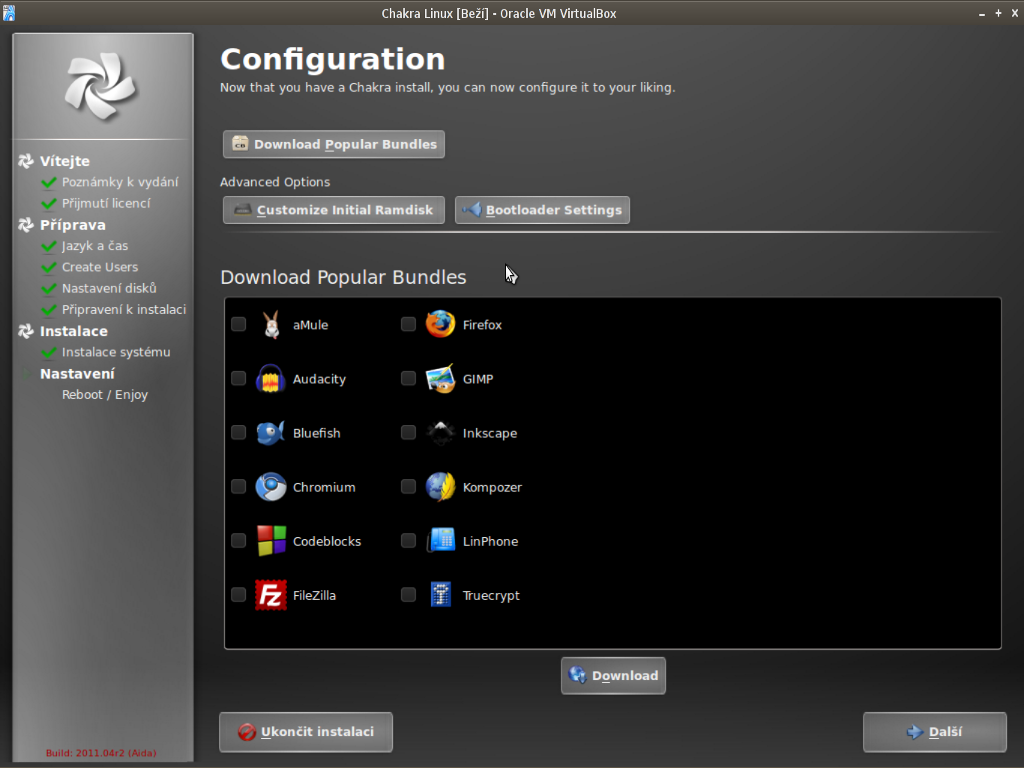Image resolution: width=1024 pixels, height=768 pixels.
Task: Click the green checkmark beside Poznámky k vydání
Action: (x=48, y=182)
